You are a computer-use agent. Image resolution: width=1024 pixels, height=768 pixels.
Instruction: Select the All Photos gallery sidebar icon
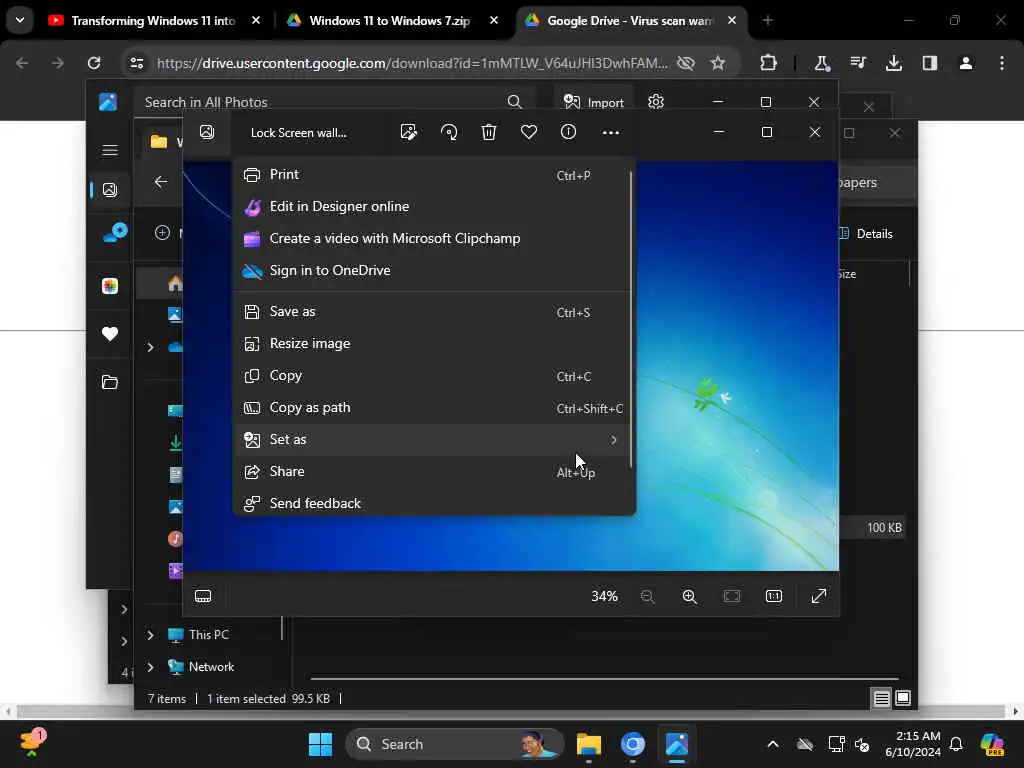click(110, 190)
